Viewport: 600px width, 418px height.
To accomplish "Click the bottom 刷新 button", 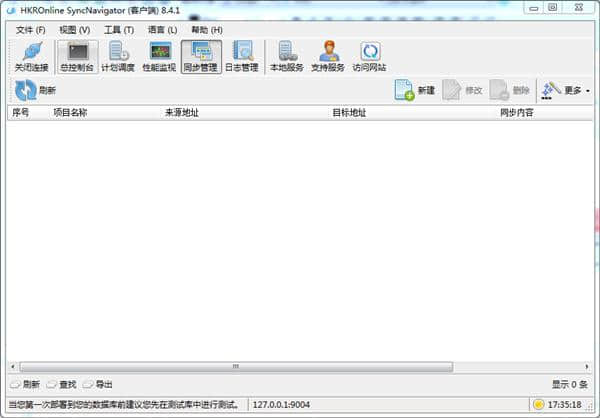I will (25, 384).
